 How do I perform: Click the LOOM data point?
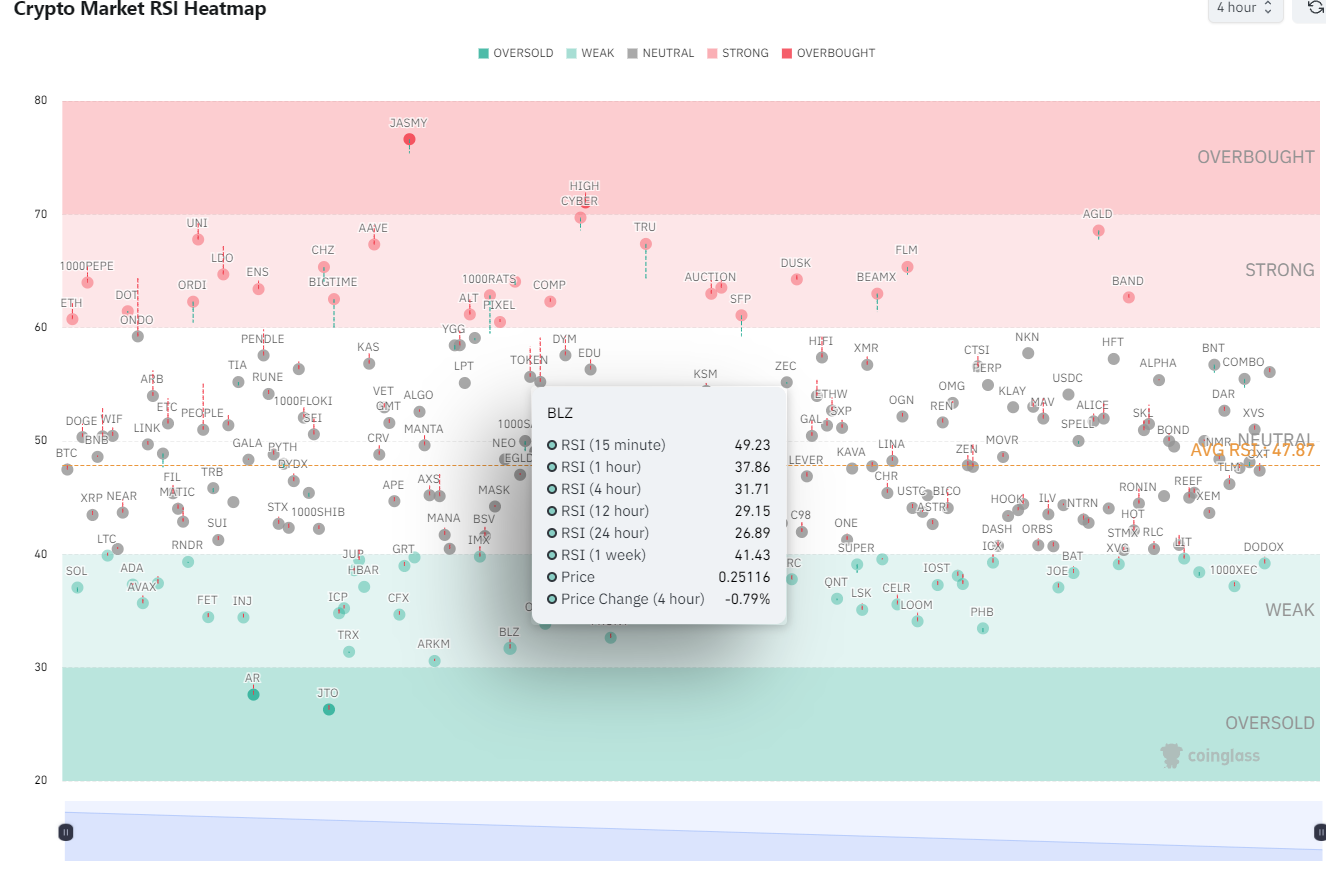917,621
